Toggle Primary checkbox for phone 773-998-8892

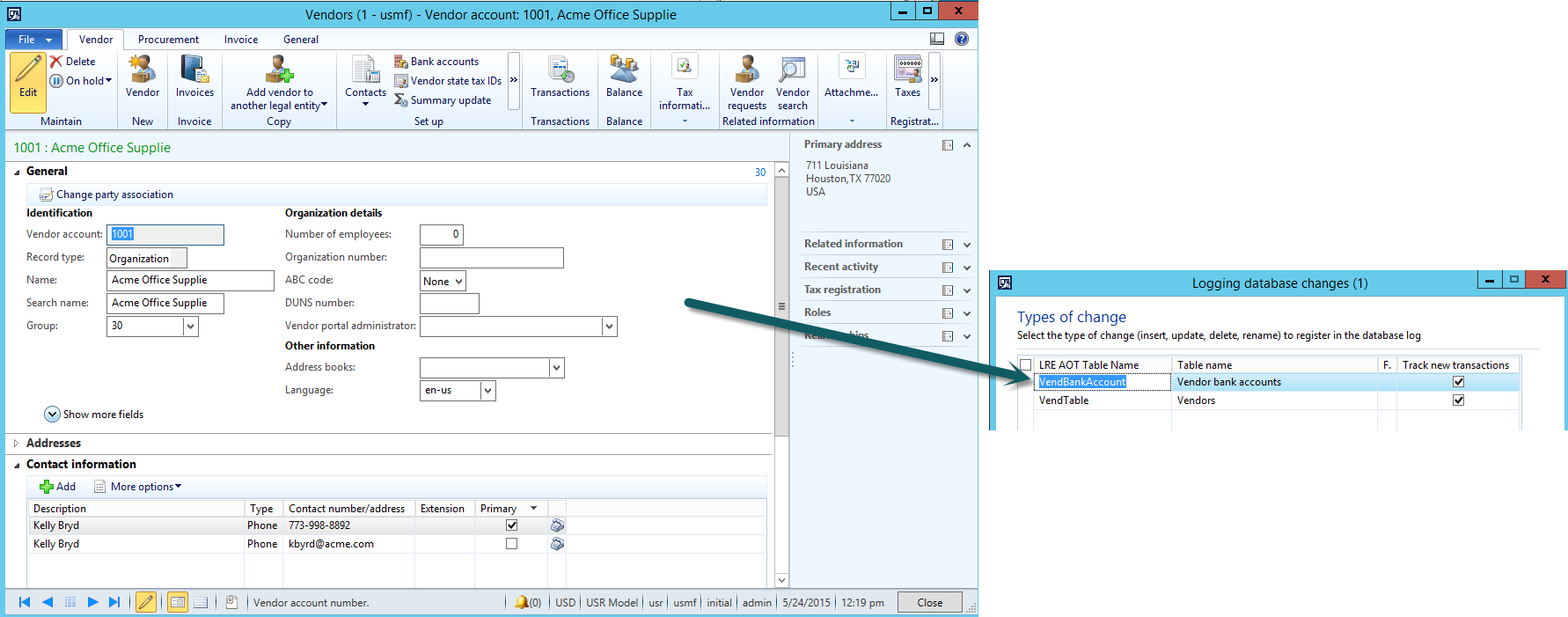[511, 525]
